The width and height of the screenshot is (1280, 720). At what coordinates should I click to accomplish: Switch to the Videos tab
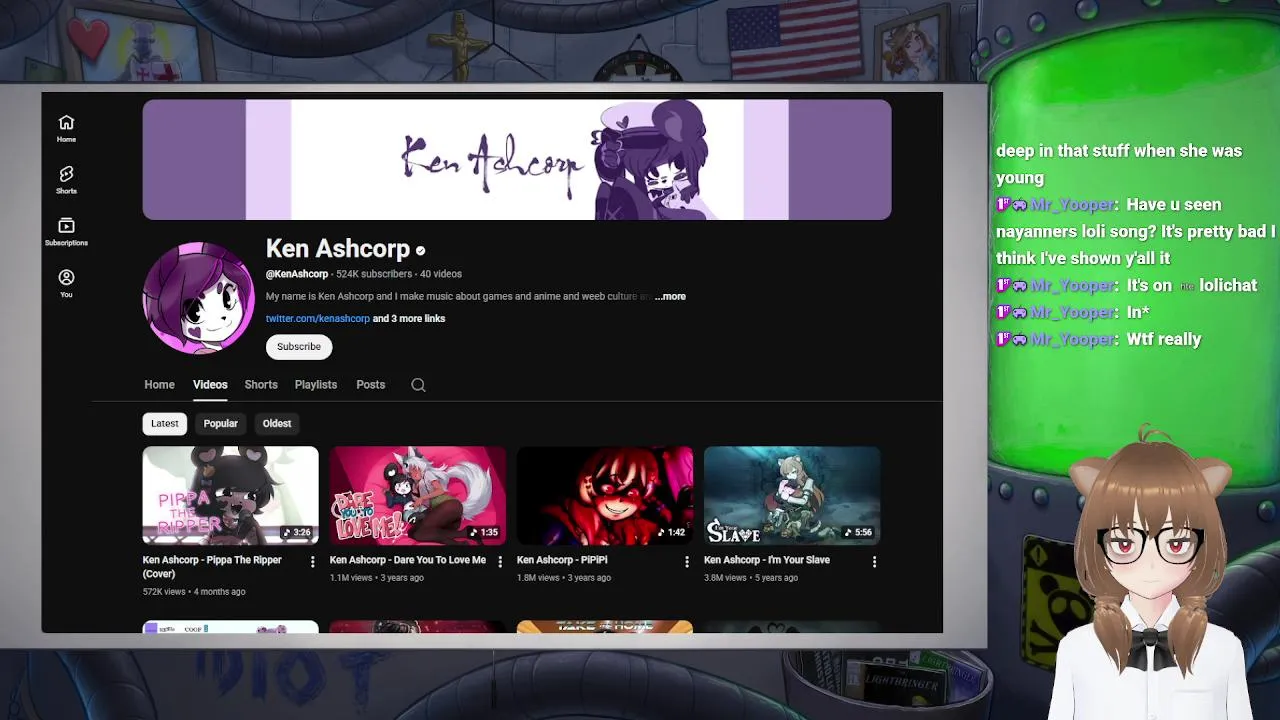tap(210, 384)
